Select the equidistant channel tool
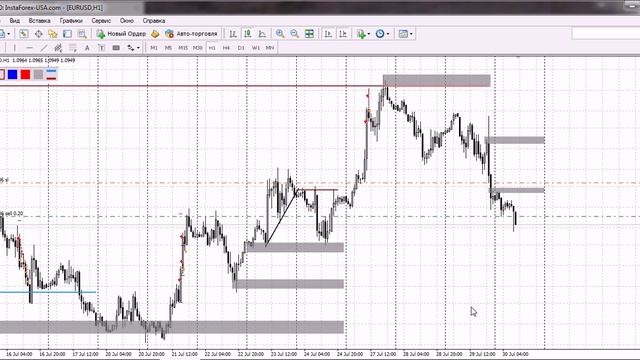640x360 pixels. pos(58,48)
